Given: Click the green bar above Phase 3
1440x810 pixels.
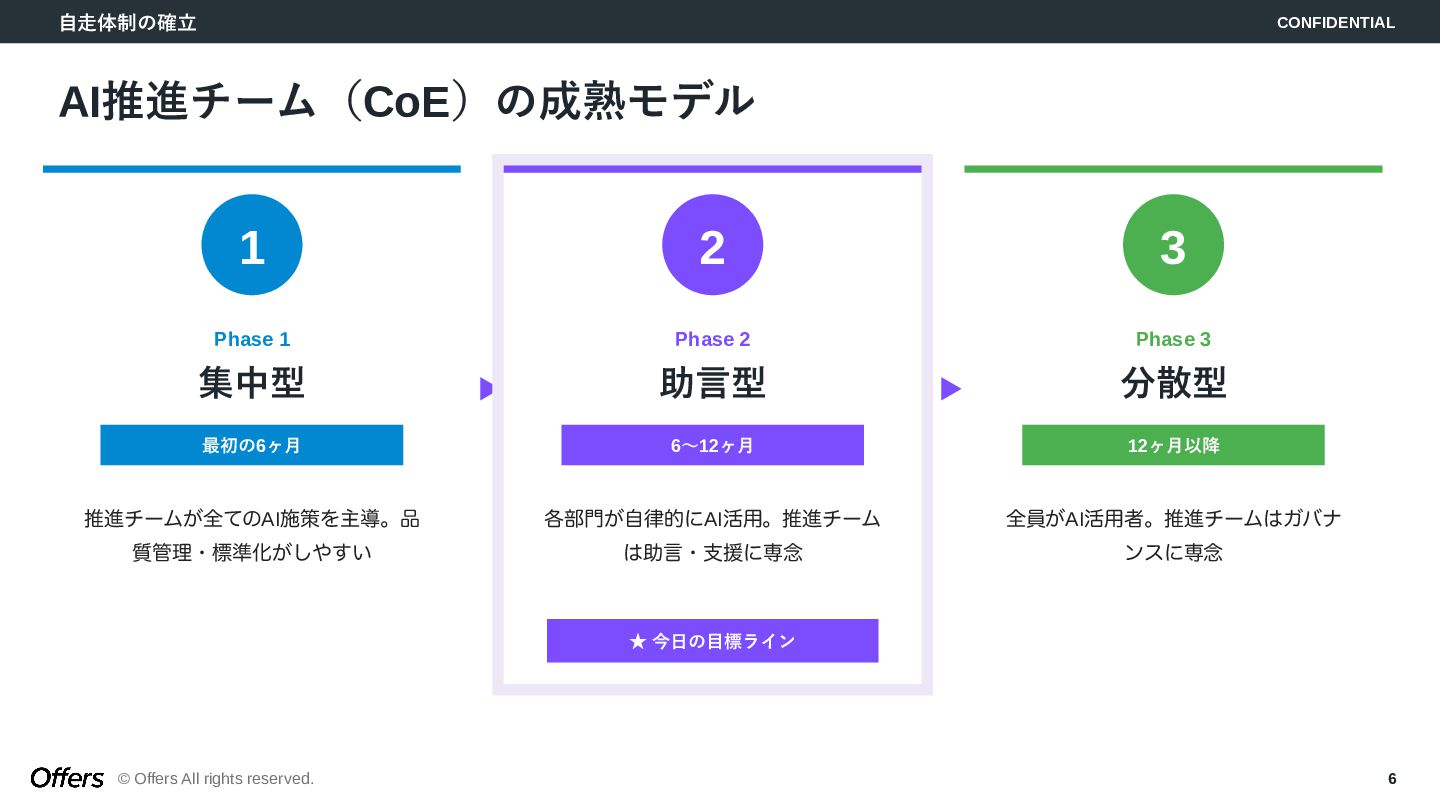Looking at the screenshot, I should pos(1173,169).
